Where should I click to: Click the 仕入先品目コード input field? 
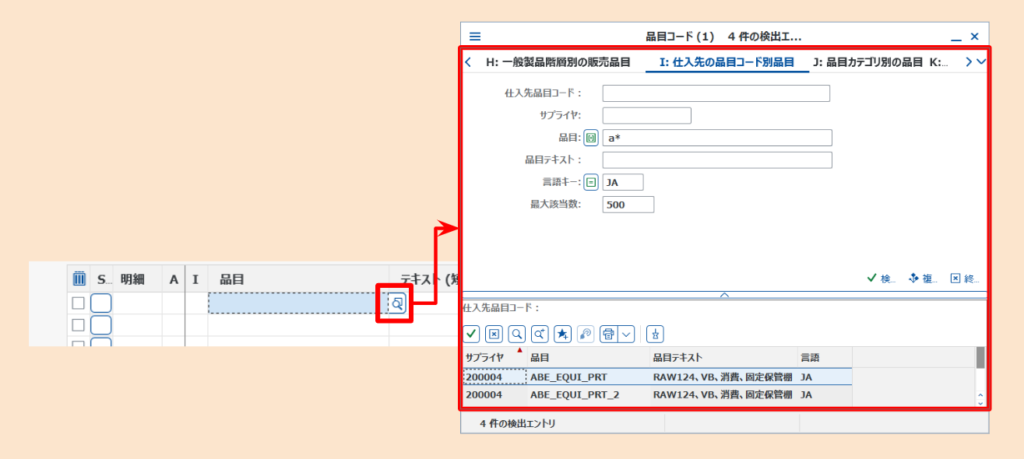click(716, 93)
